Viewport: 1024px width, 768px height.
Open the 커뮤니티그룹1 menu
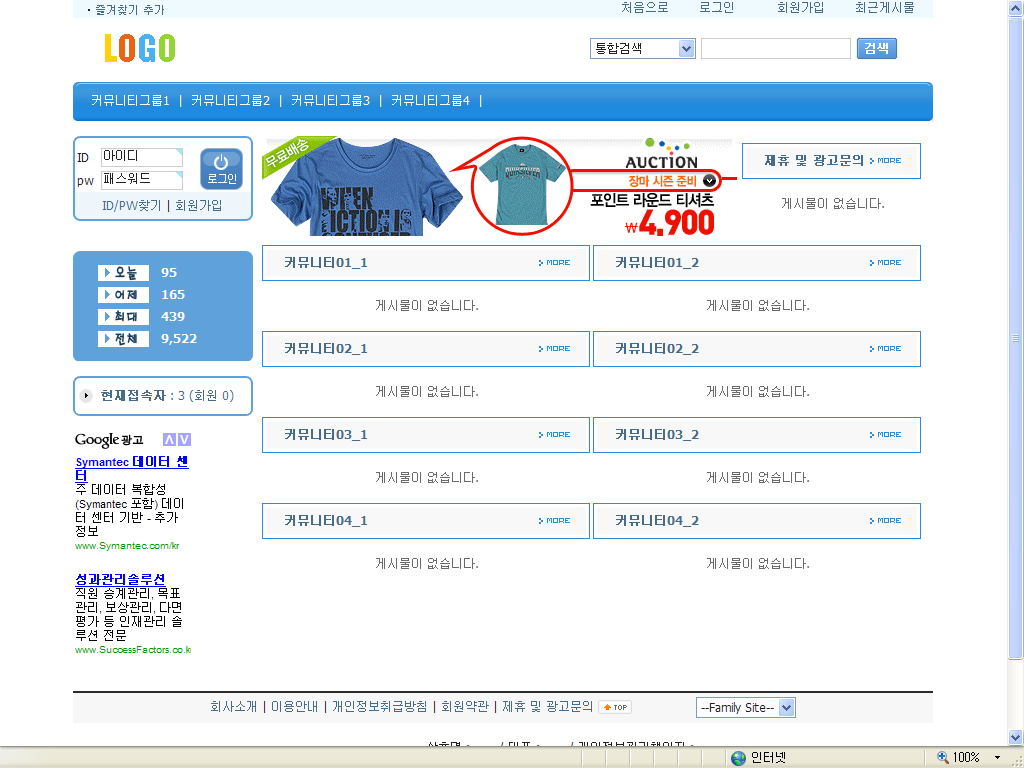click(x=130, y=101)
